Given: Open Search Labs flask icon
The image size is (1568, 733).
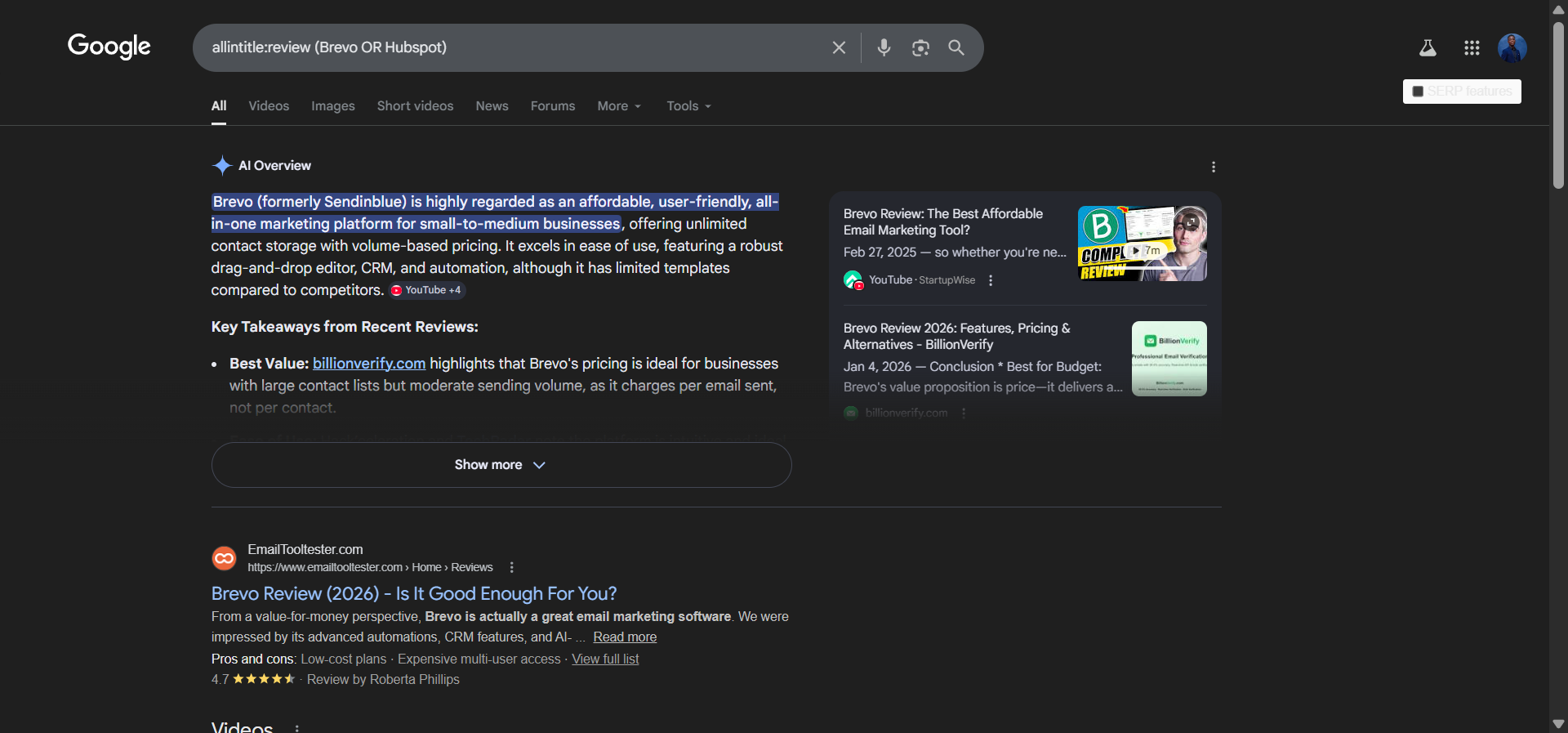Looking at the screenshot, I should [x=1428, y=48].
